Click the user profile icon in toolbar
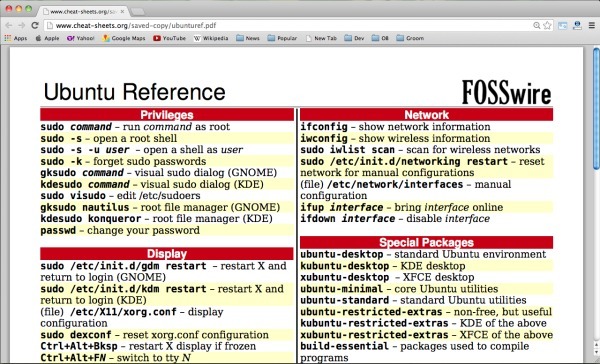Screen dimensions: 600x364 pos(577,26)
